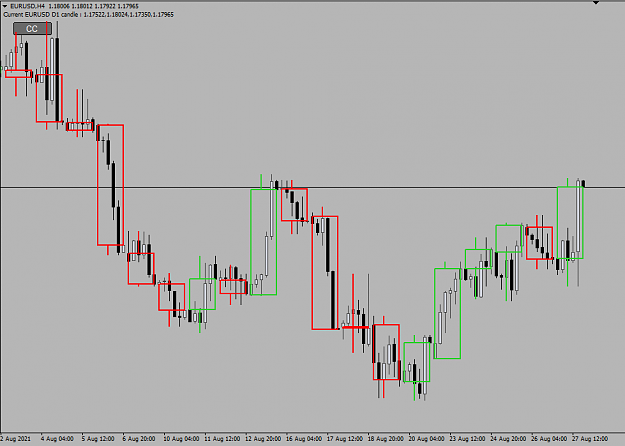Select the green daily box above 23 Aug 12:00

click(478, 259)
